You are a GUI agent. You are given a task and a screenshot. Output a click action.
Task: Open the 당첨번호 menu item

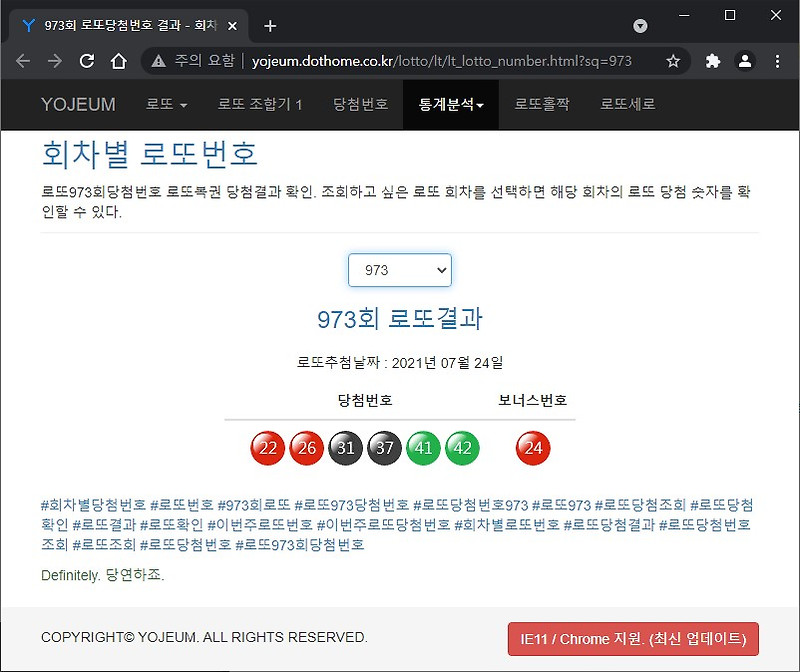[x=360, y=104]
